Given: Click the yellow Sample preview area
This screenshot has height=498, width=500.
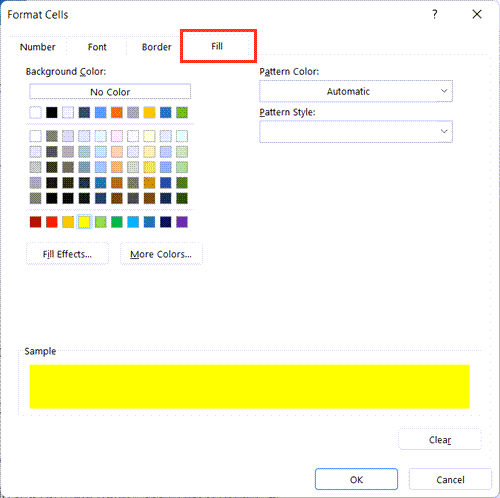Looking at the screenshot, I should tap(250, 387).
